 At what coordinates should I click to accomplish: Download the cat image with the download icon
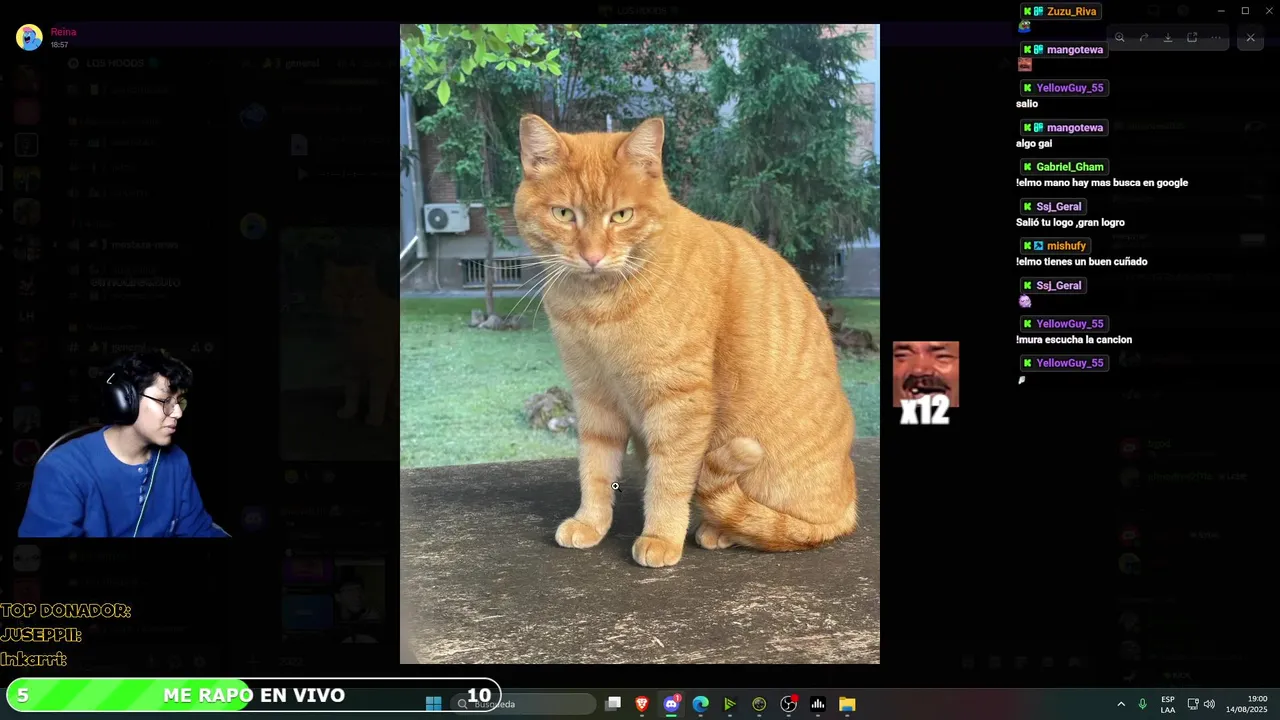(1168, 38)
